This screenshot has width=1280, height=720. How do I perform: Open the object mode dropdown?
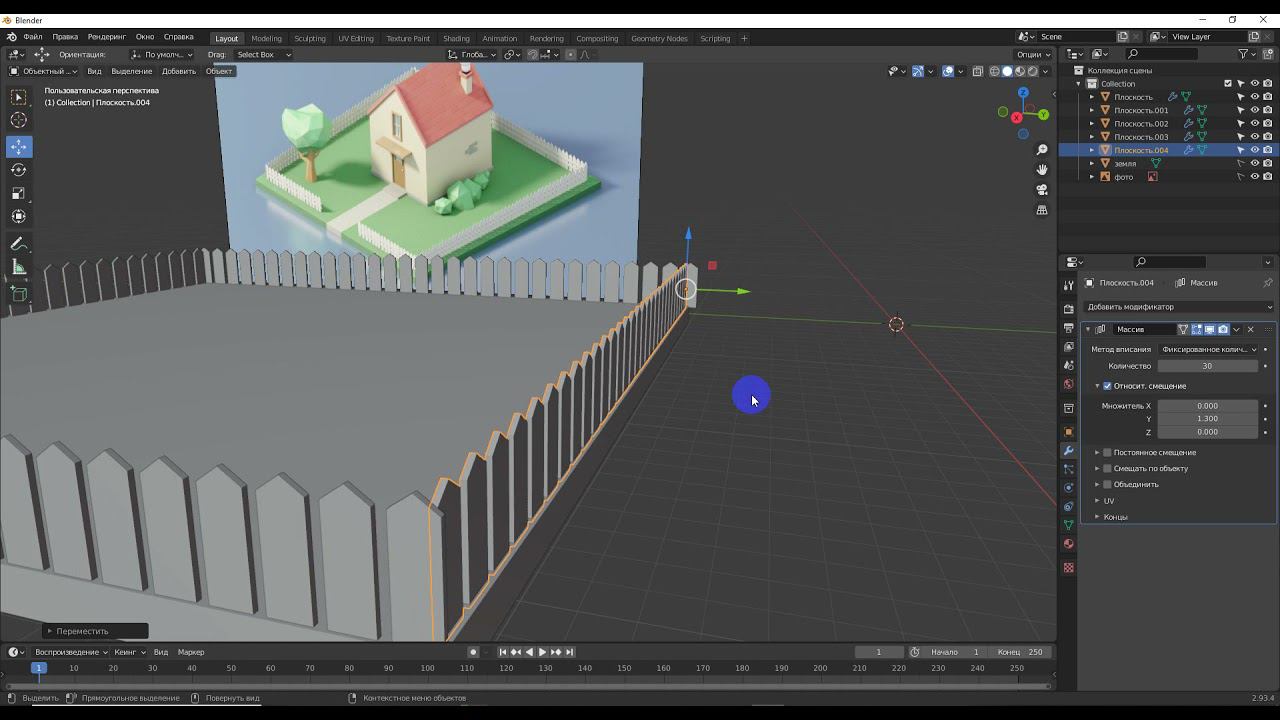pos(42,71)
